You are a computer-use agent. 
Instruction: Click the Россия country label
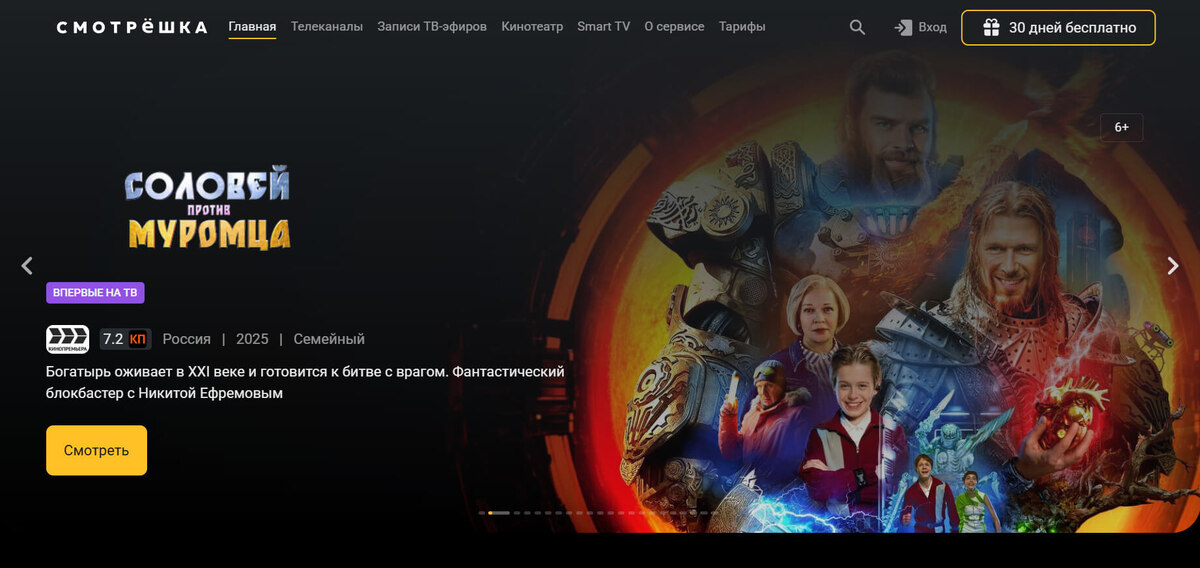187,339
